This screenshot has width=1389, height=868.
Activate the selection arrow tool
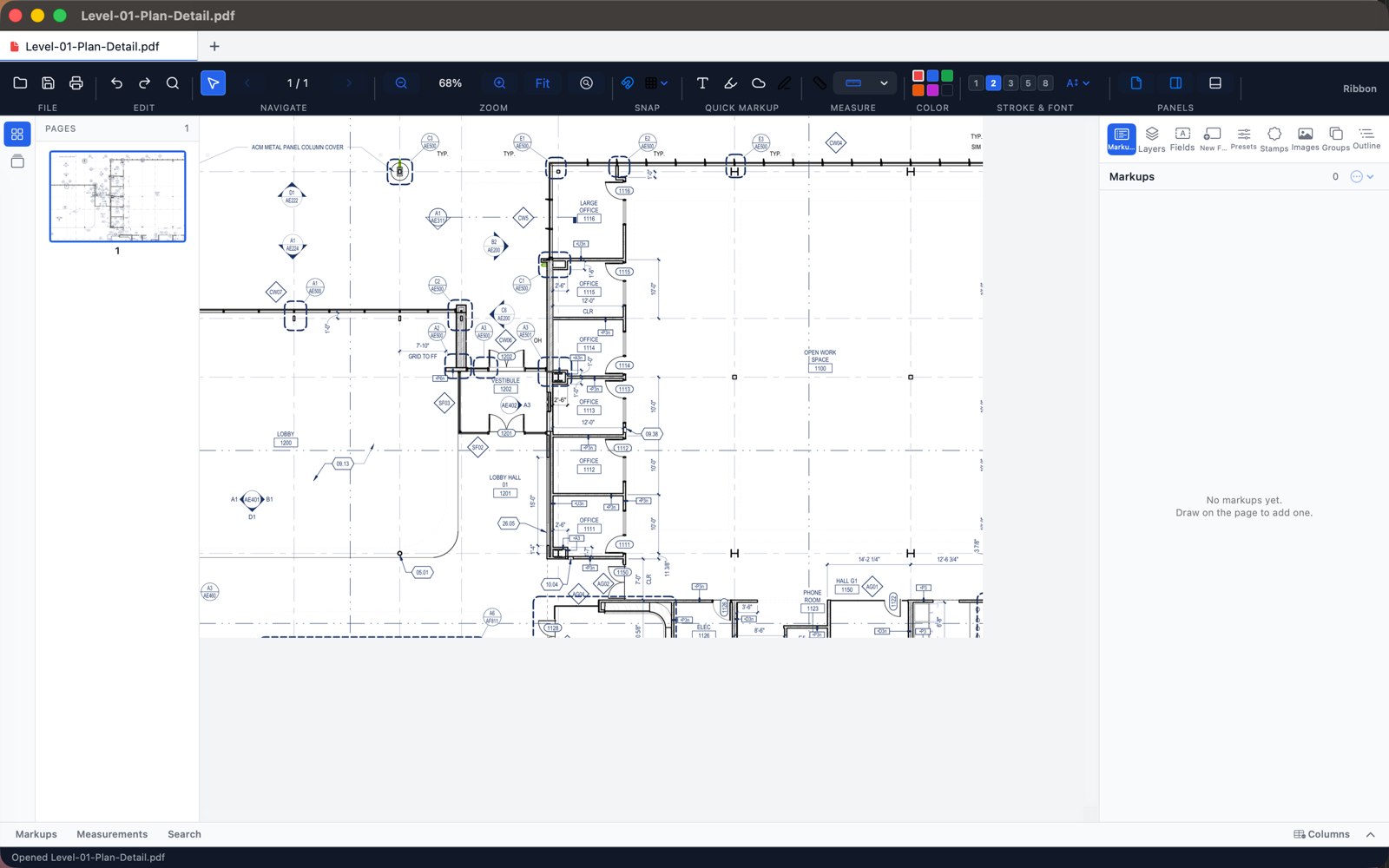click(x=213, y=83)
